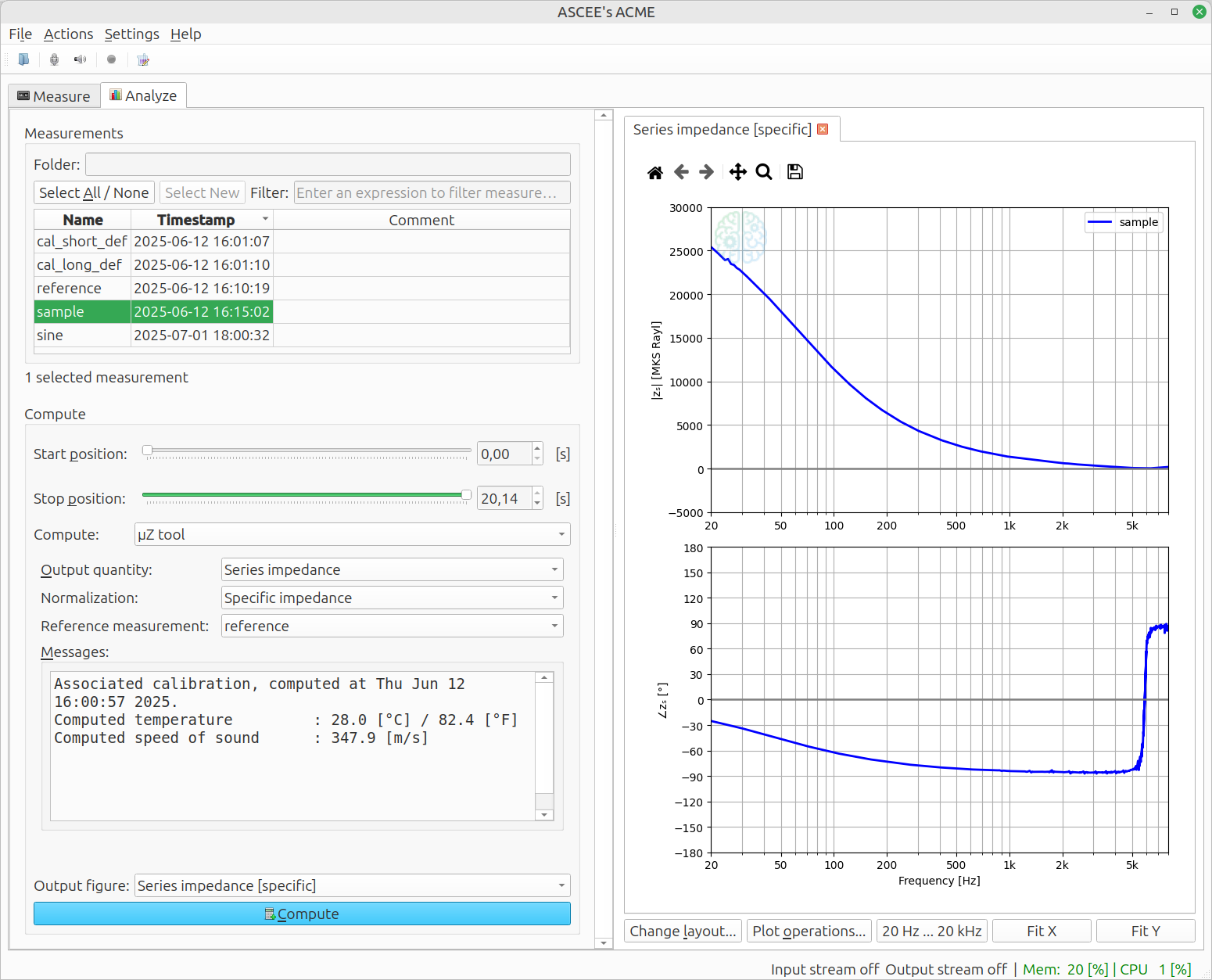Click the gray record circle icon
This screenshot has height=980, width=1212.
click(112, 59)
